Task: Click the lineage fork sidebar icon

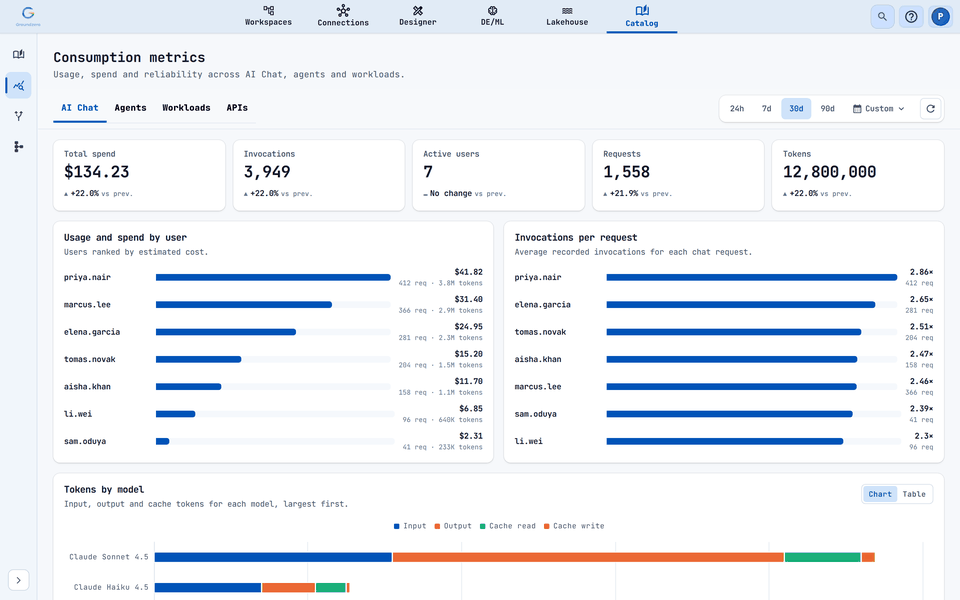Action: [18, 116]
